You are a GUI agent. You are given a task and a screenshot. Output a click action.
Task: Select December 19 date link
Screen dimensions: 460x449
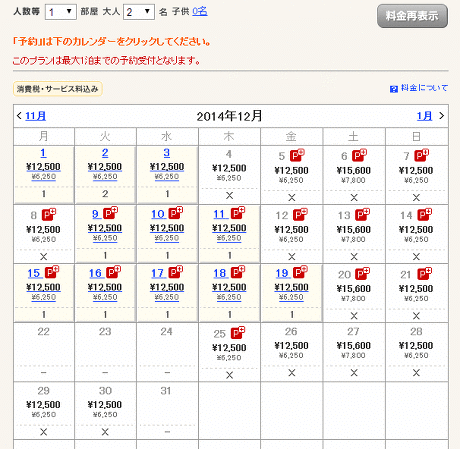(282, 273)
